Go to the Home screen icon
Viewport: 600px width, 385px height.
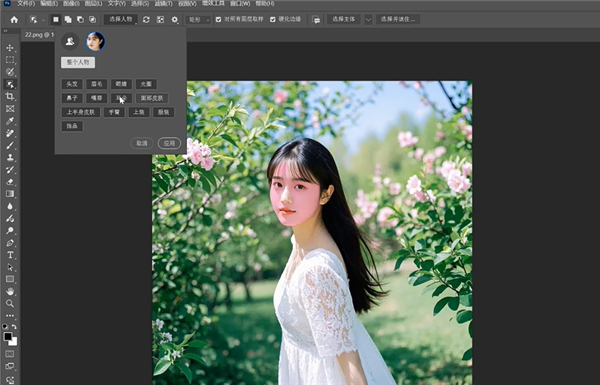(14, 20)
